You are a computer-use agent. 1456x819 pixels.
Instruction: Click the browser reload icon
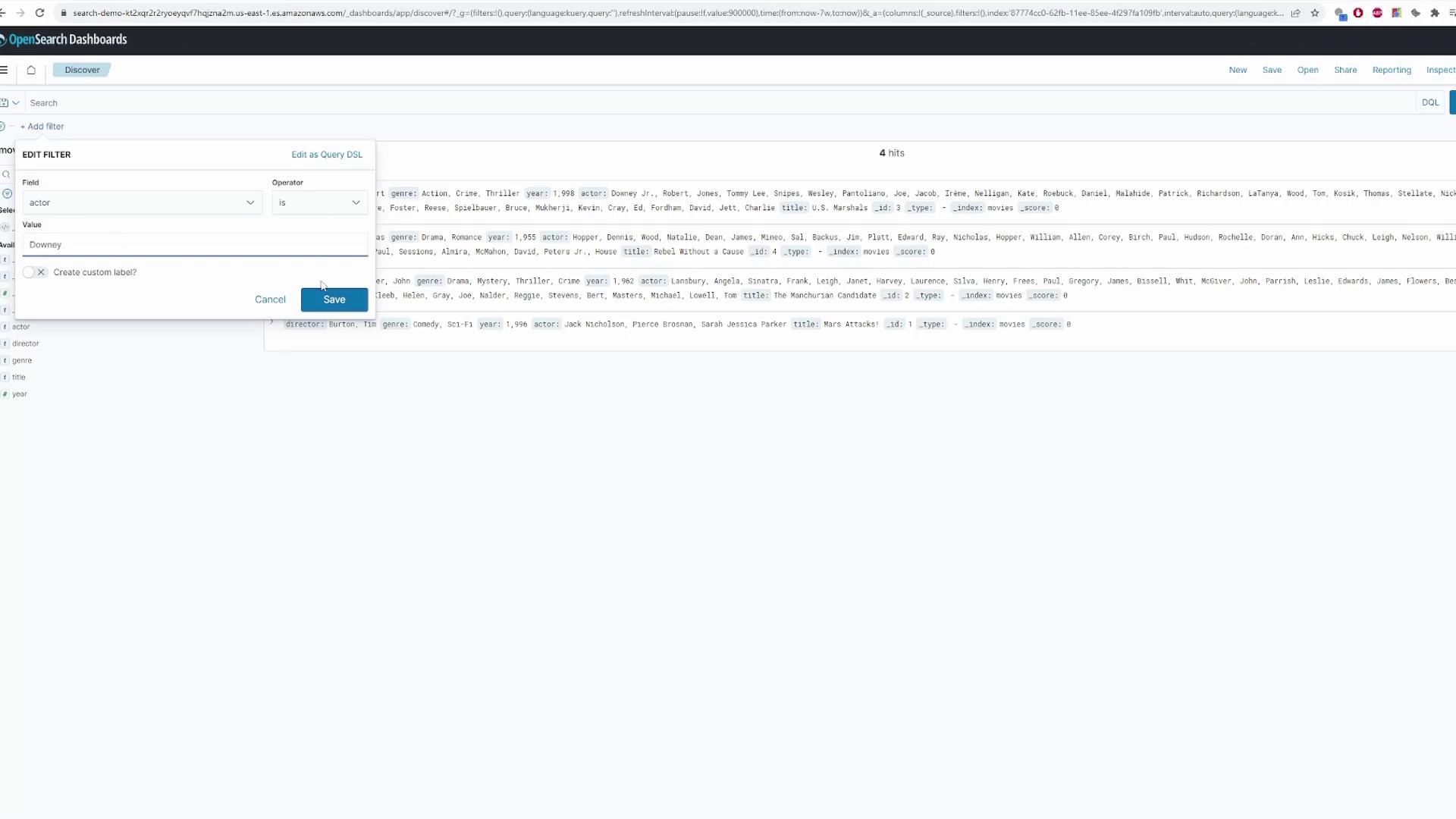(x=39, y=13)
